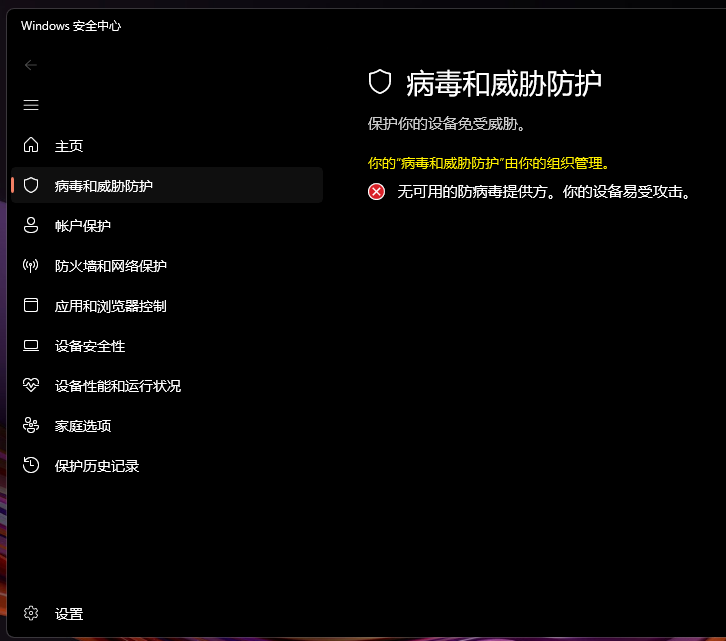726x641 pixels.
Task: Select the laptop icon for 设备安全性
Action: 31,346
